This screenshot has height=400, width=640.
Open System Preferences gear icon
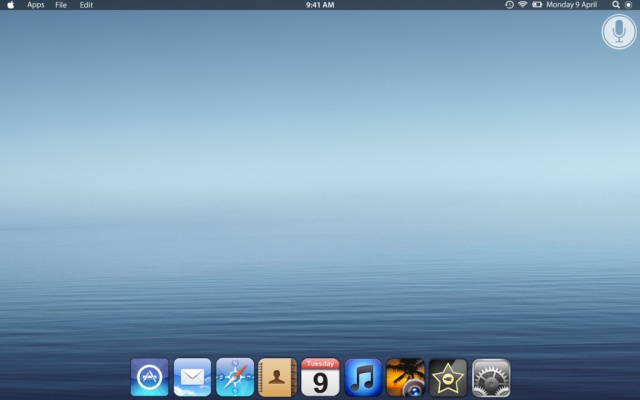[491, 378]
